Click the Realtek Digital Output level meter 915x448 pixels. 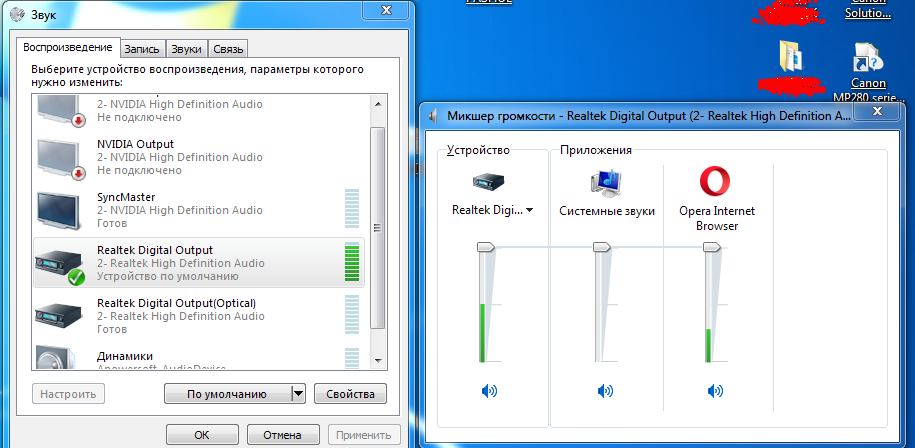(x=352, y=262)
